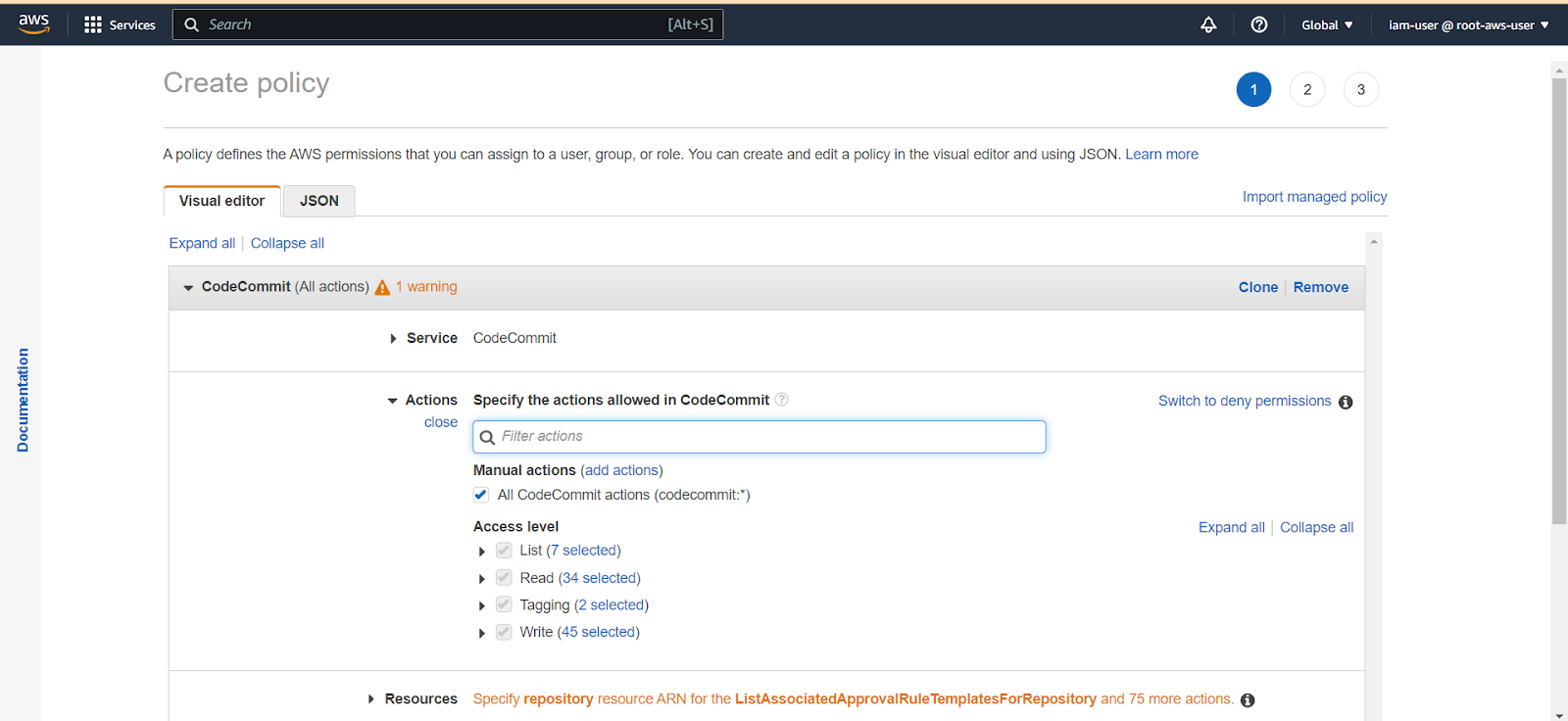Toggle the Read access level checkbox
This screenshot has height=721, width=1568.
pos(504,578)
